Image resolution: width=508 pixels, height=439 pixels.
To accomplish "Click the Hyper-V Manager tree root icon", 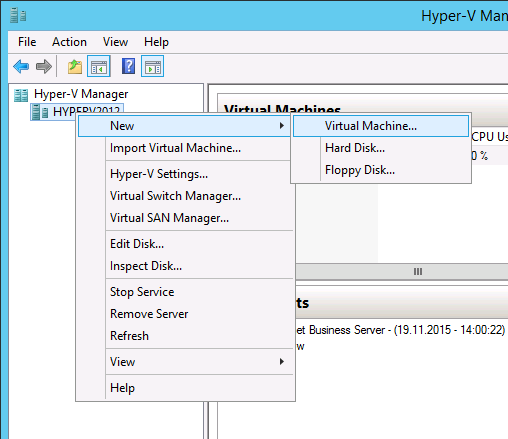I will pyautogui.click(x=21, y=95).
